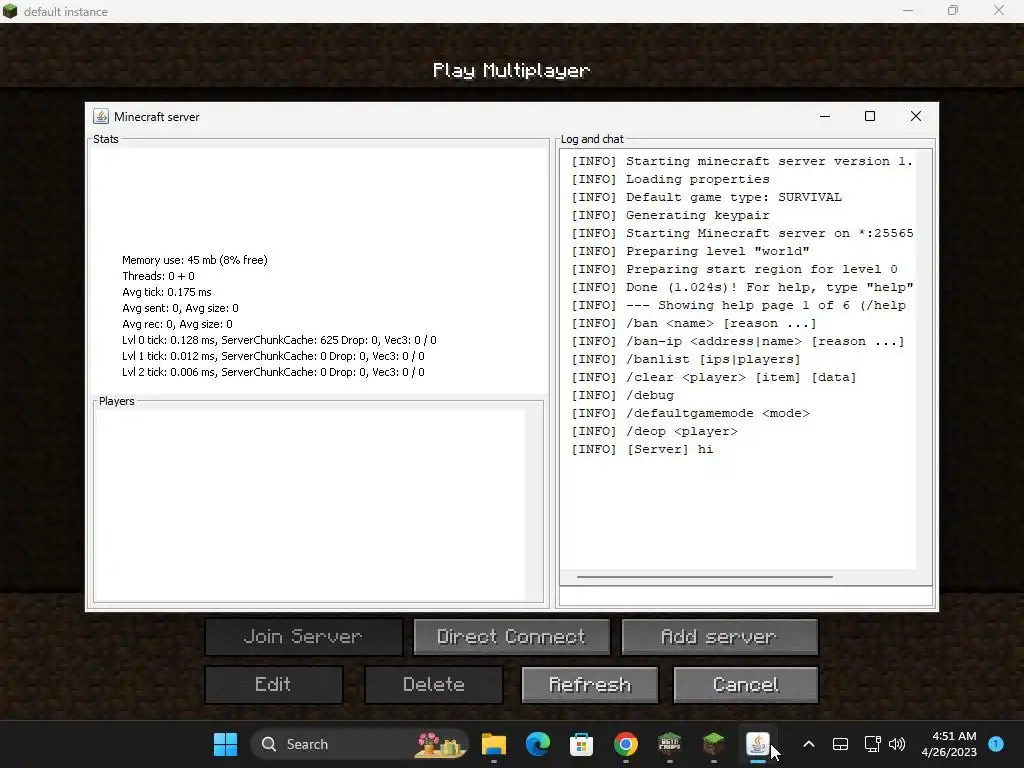The width and height of the screenshot is (1024, 768).
Task: Click the "Avg sent: 0" stat line
Action: (x=180, y=308)
